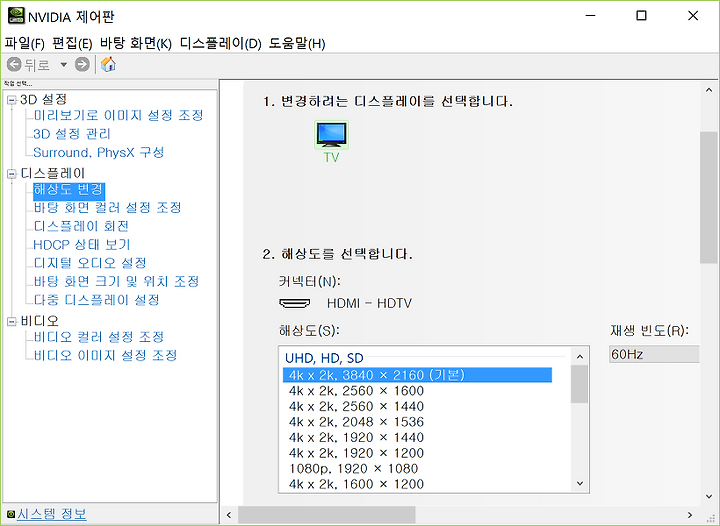Go to the Home page icon
This screenshot has width=720, height=526.
108,64
